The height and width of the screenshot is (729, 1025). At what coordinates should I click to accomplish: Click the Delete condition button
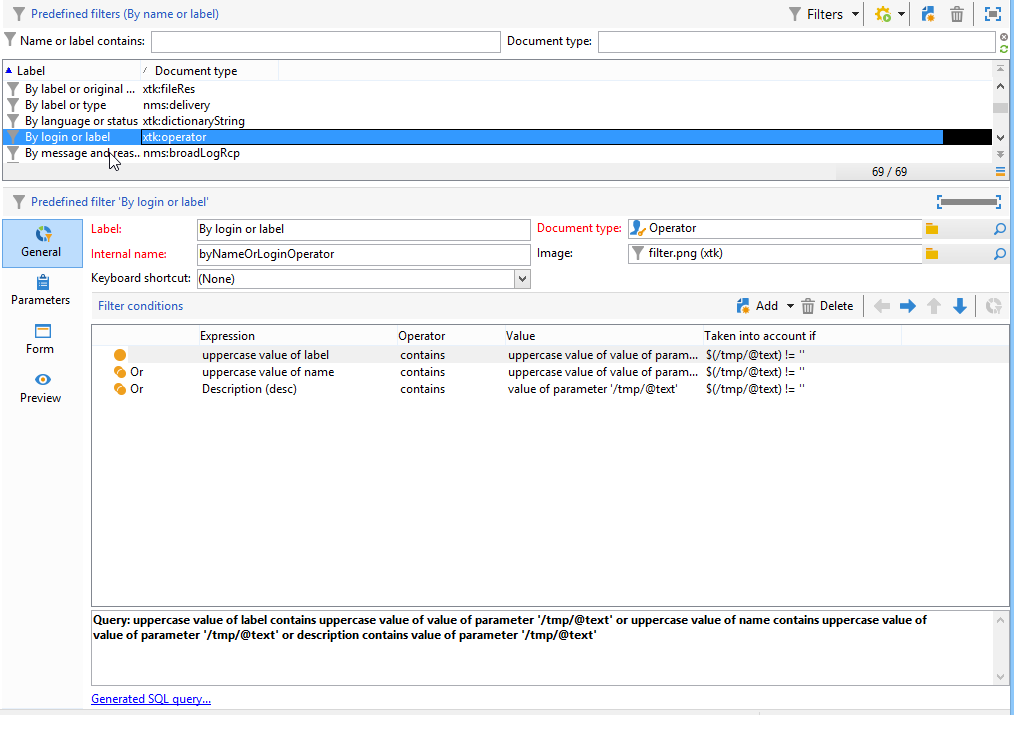tap(828, 306)
